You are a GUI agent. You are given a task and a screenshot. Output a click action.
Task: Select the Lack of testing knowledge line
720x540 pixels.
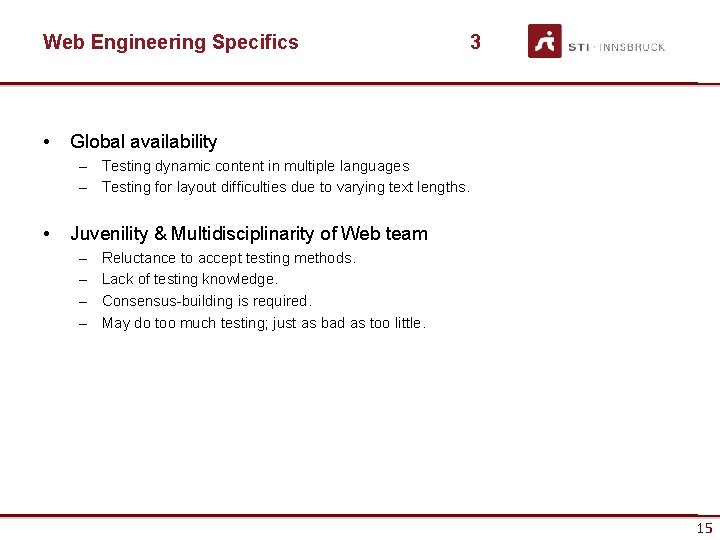click(190, 279)
